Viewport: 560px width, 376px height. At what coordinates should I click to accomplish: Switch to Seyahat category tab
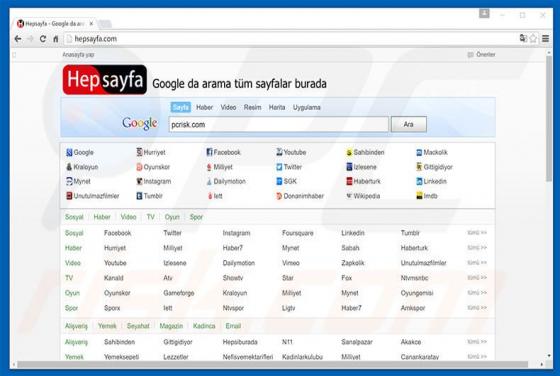pos(138,326)
